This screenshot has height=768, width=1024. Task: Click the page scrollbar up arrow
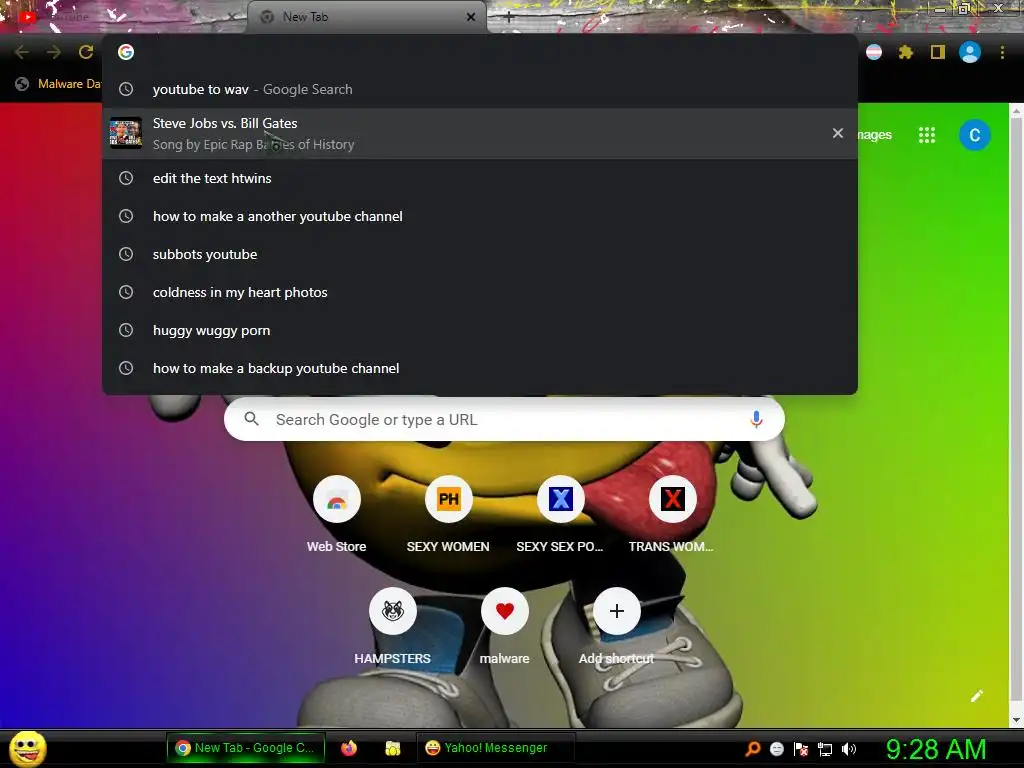pos(1016,111)
